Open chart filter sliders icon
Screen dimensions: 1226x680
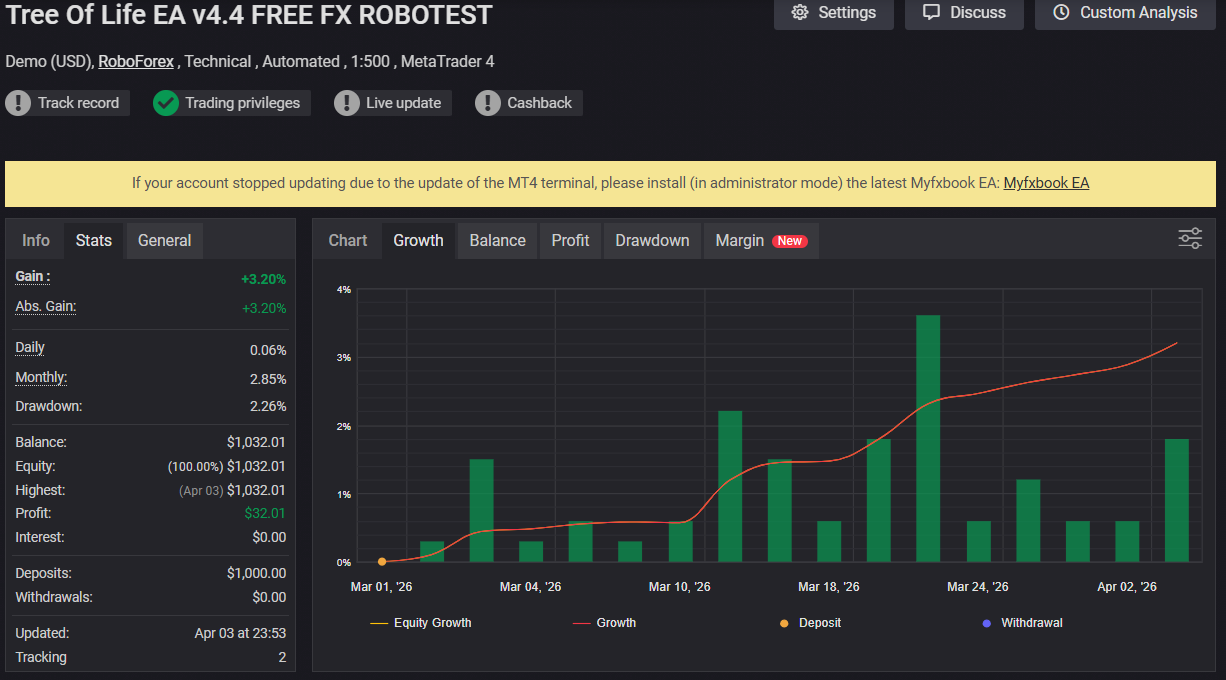click(x=1190, y=238)
